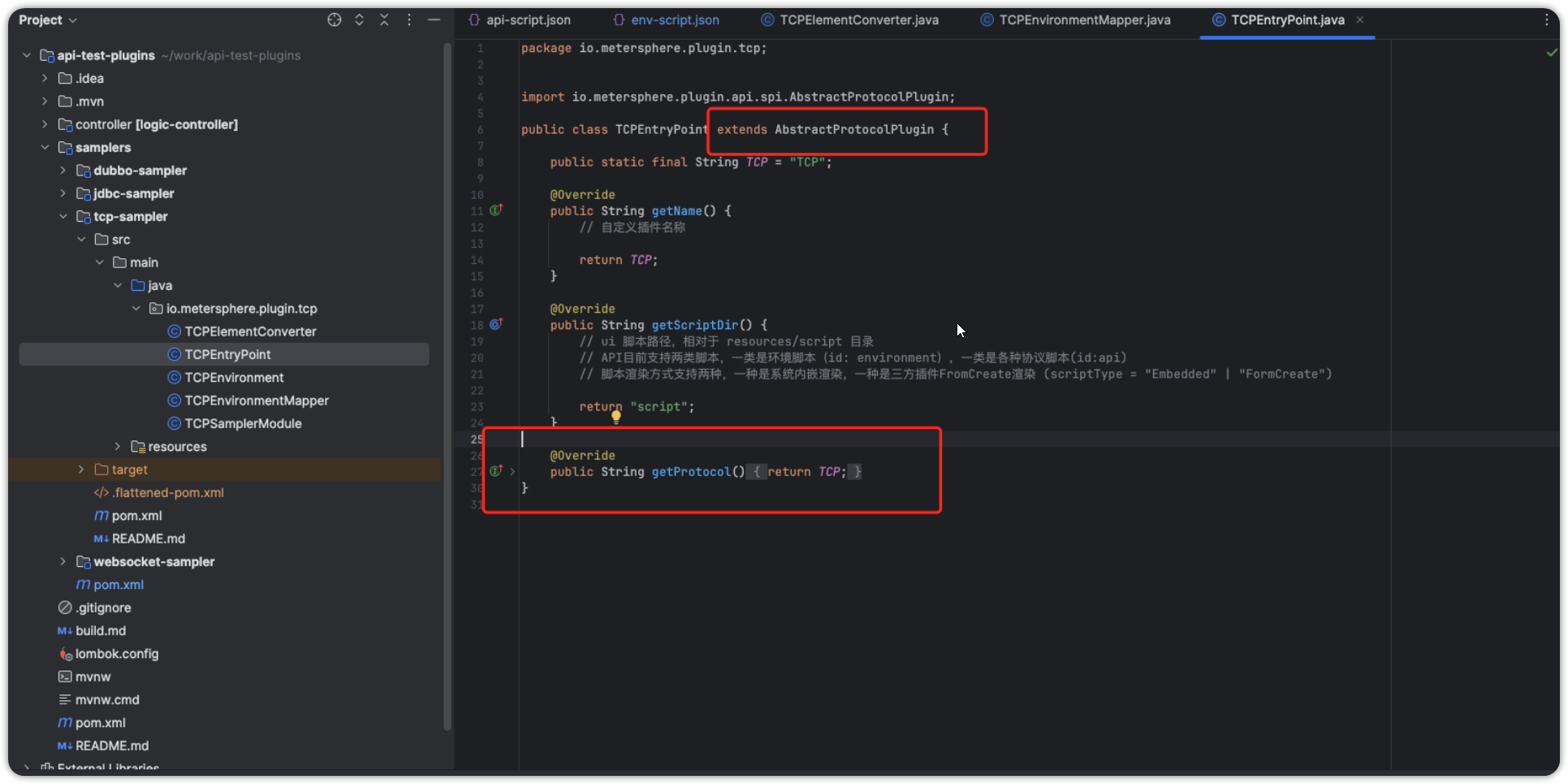Click the yellow intention lightbulb
Viewport: 1568px width, 784px height.
tap(616, 417)
